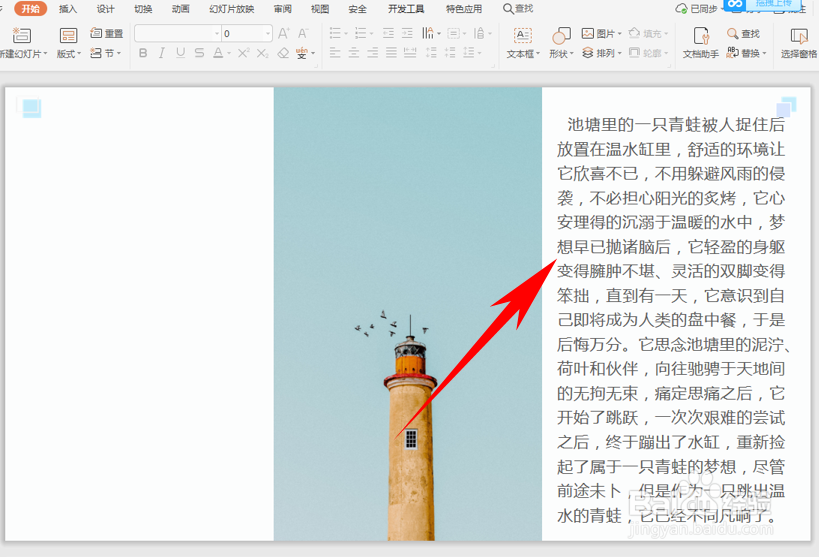Click the Text vertical alignment icon

click(x=453, y=33)
